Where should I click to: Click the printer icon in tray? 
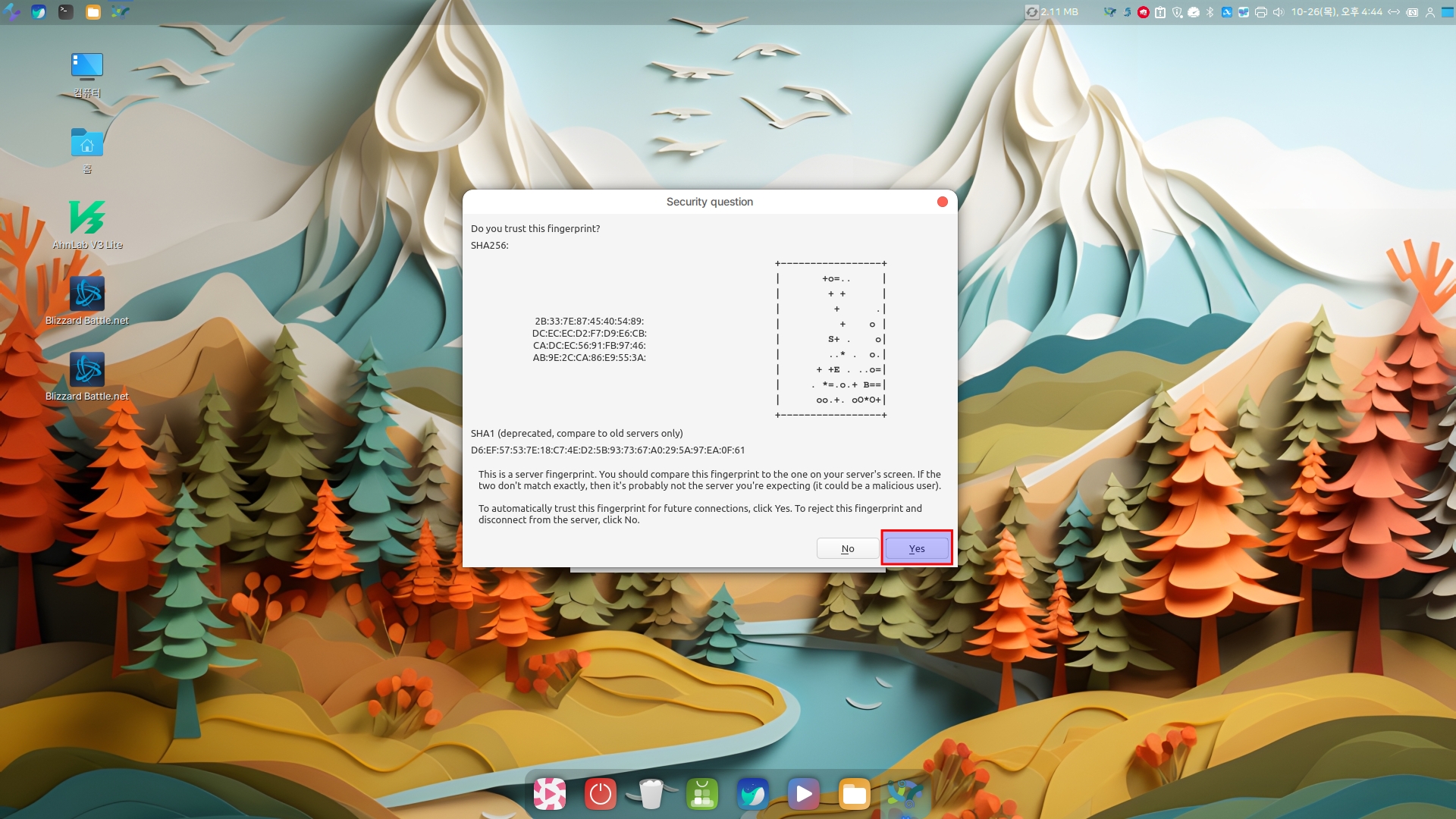tap(1260, 12)
